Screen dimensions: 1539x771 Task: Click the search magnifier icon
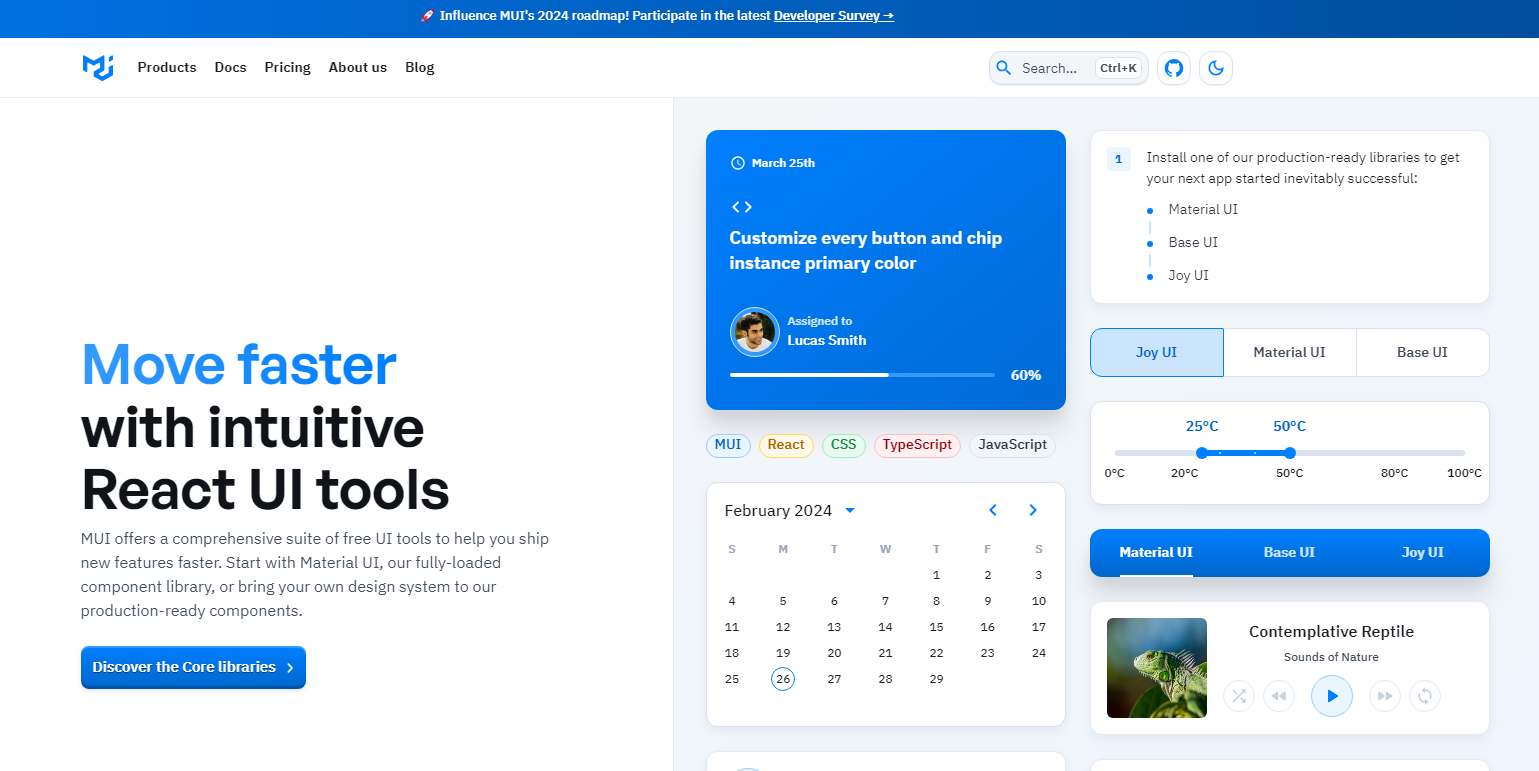(1005, 68)
